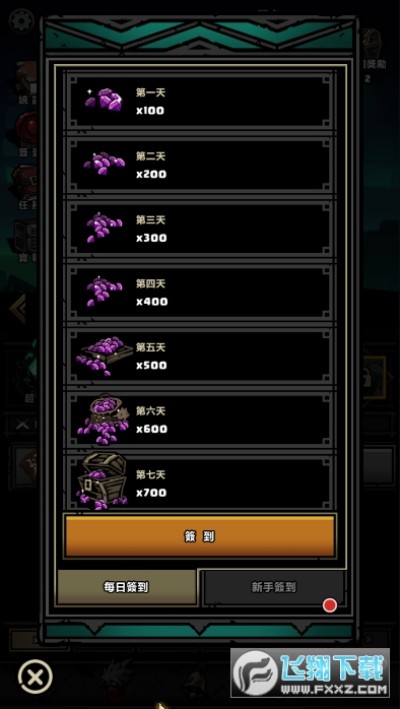Click the day two gem pile icon
The width and height of the screenshot is (400, 709).
click(104, 163)
